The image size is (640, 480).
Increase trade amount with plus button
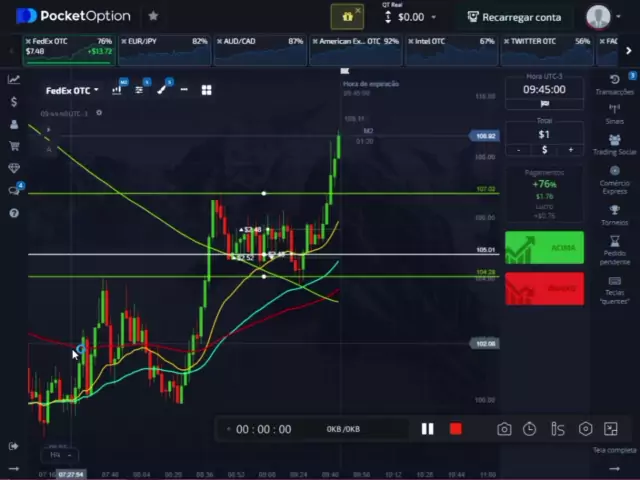[570, 150]
